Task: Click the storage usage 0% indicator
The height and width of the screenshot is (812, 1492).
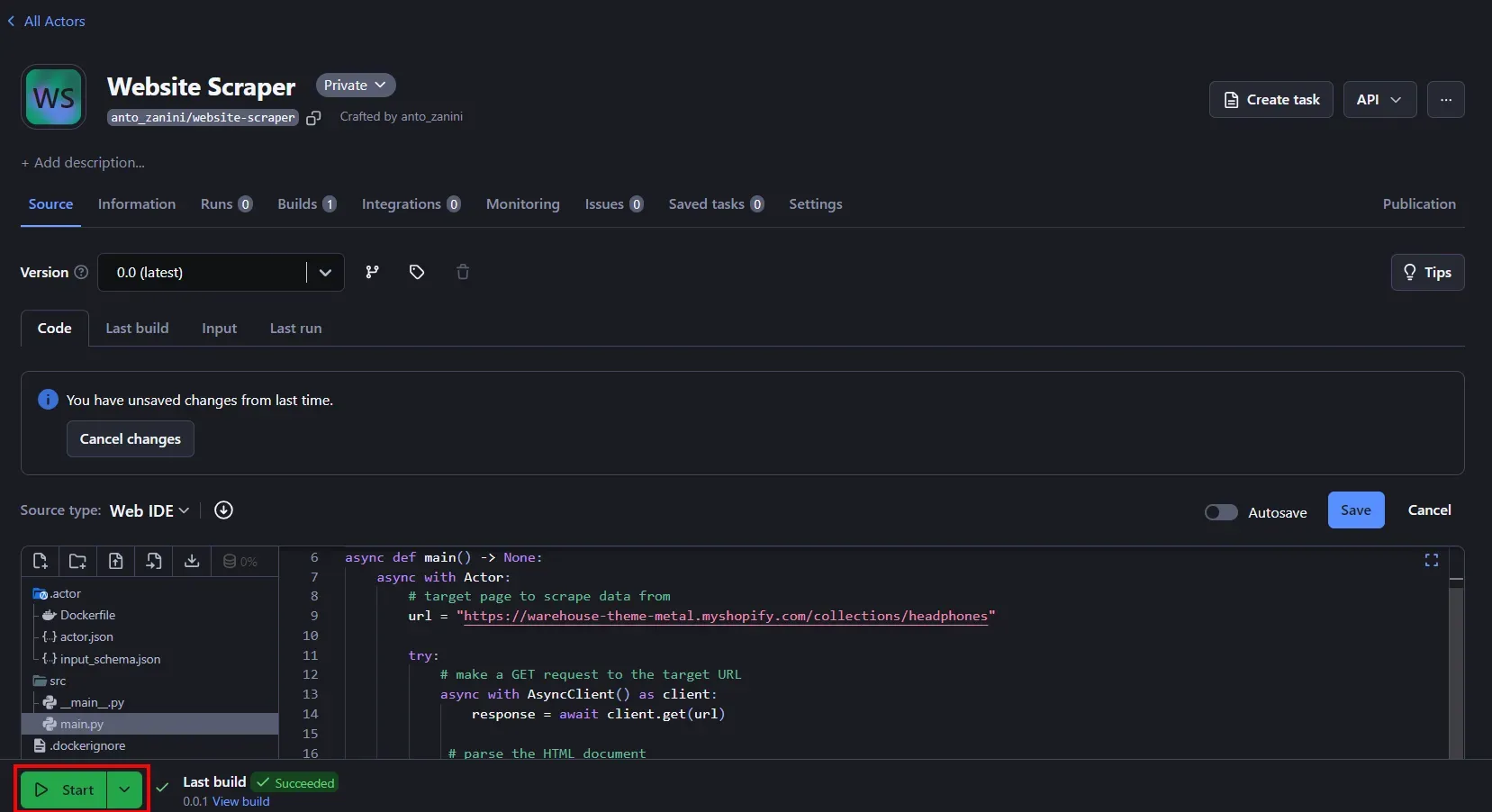Action: click(240, 561)
